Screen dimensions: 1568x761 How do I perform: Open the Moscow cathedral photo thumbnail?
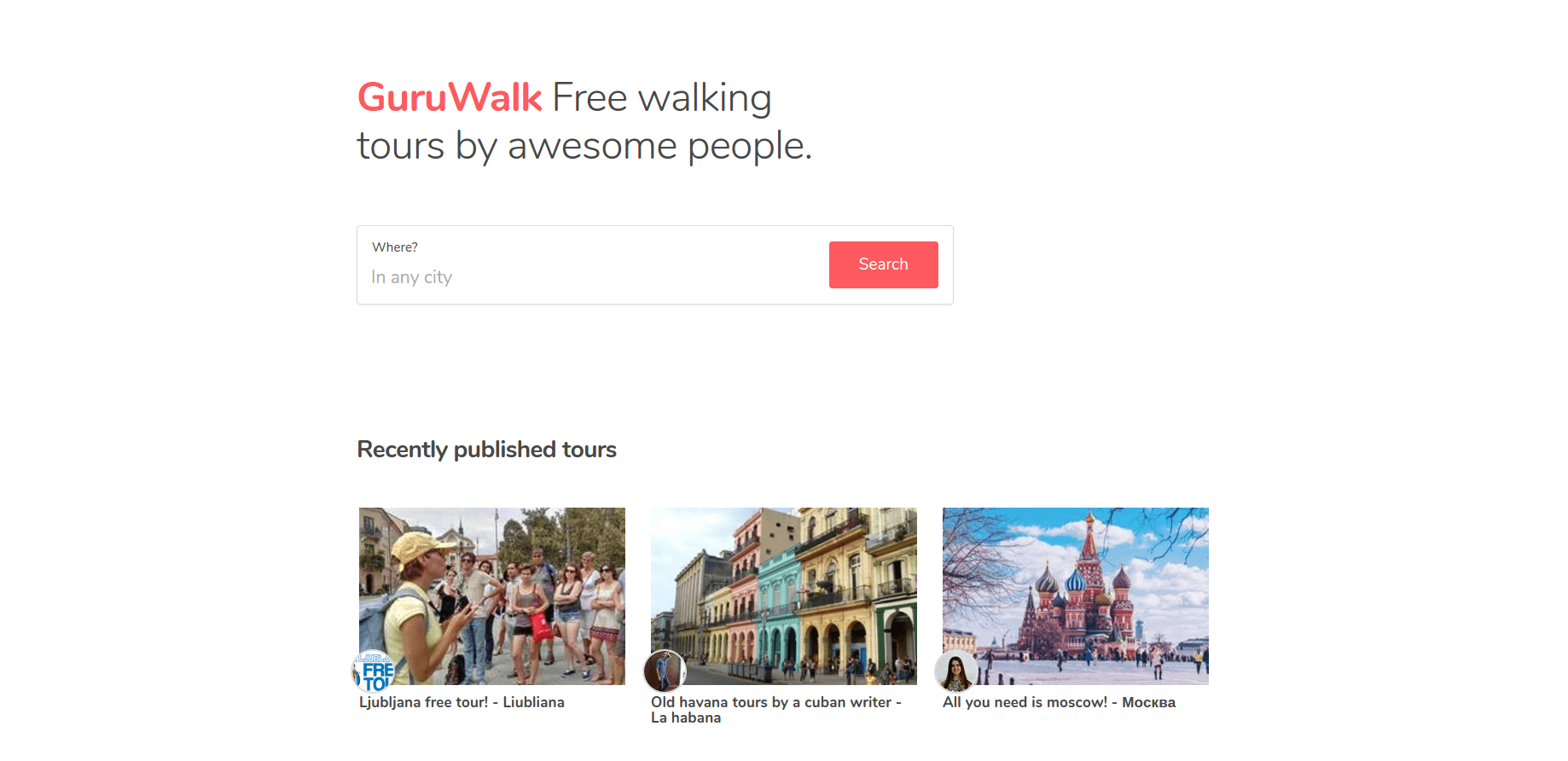(x=1076, y=596)
